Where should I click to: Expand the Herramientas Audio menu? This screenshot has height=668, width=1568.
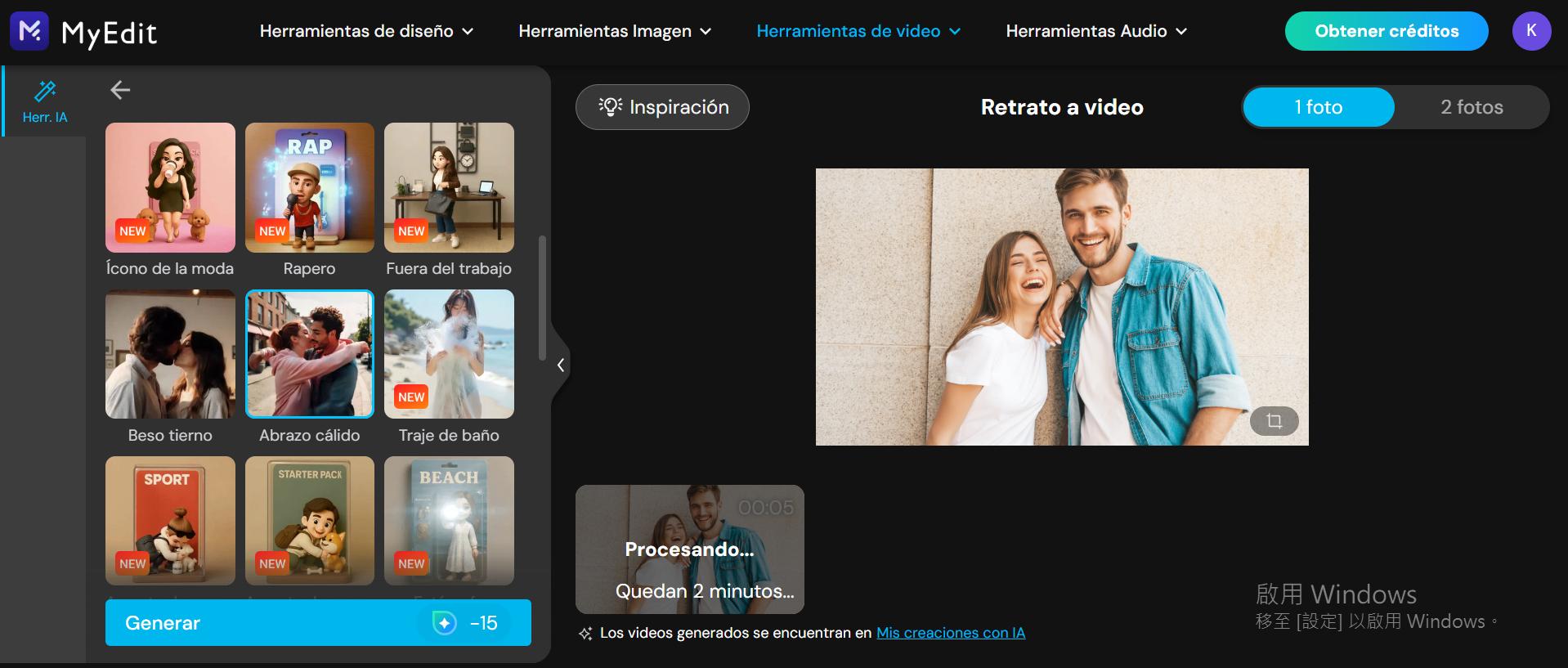tap(1096, 31)
